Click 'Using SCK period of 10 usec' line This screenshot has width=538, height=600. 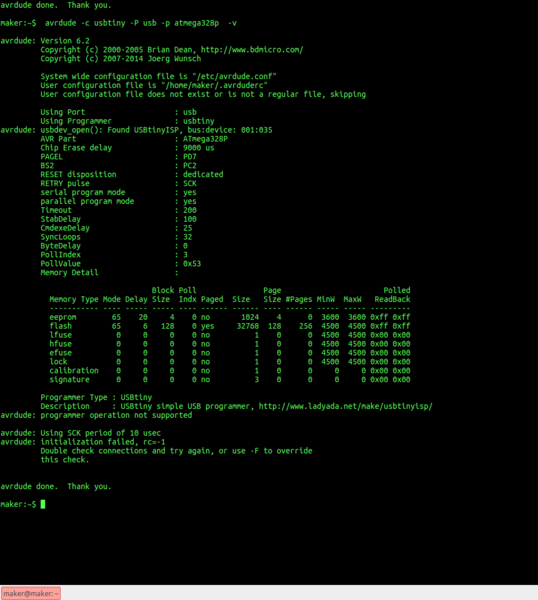click(101, 433)
